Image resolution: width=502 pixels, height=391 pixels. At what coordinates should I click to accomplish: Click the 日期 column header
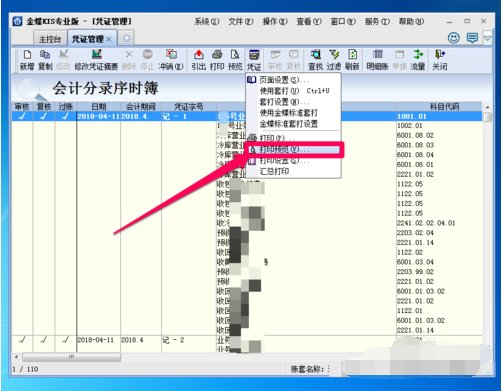pos(99,107)
